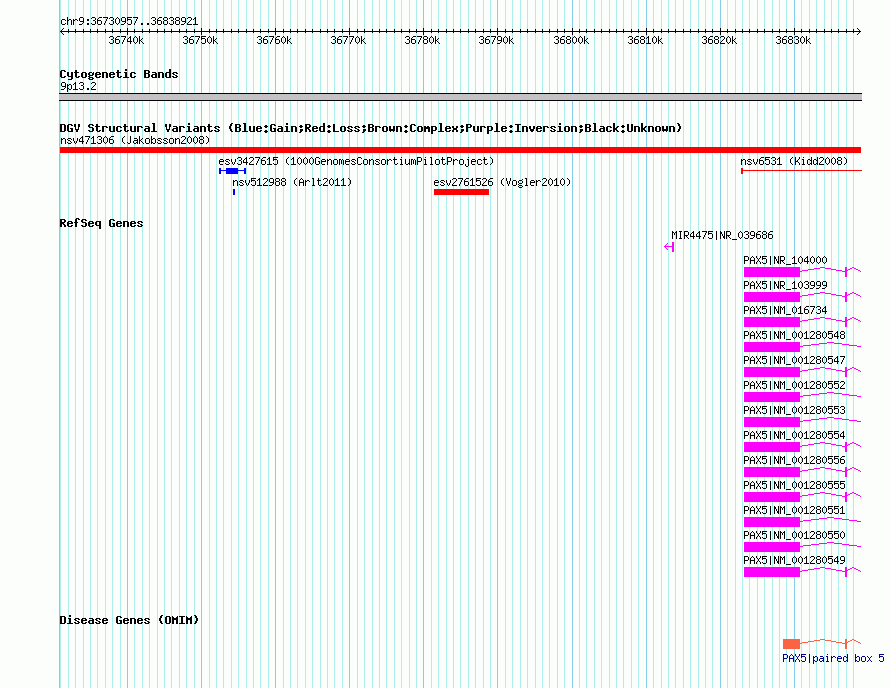Select the PAX5|NR_103999 transcript exon block

tap(771, 297)
